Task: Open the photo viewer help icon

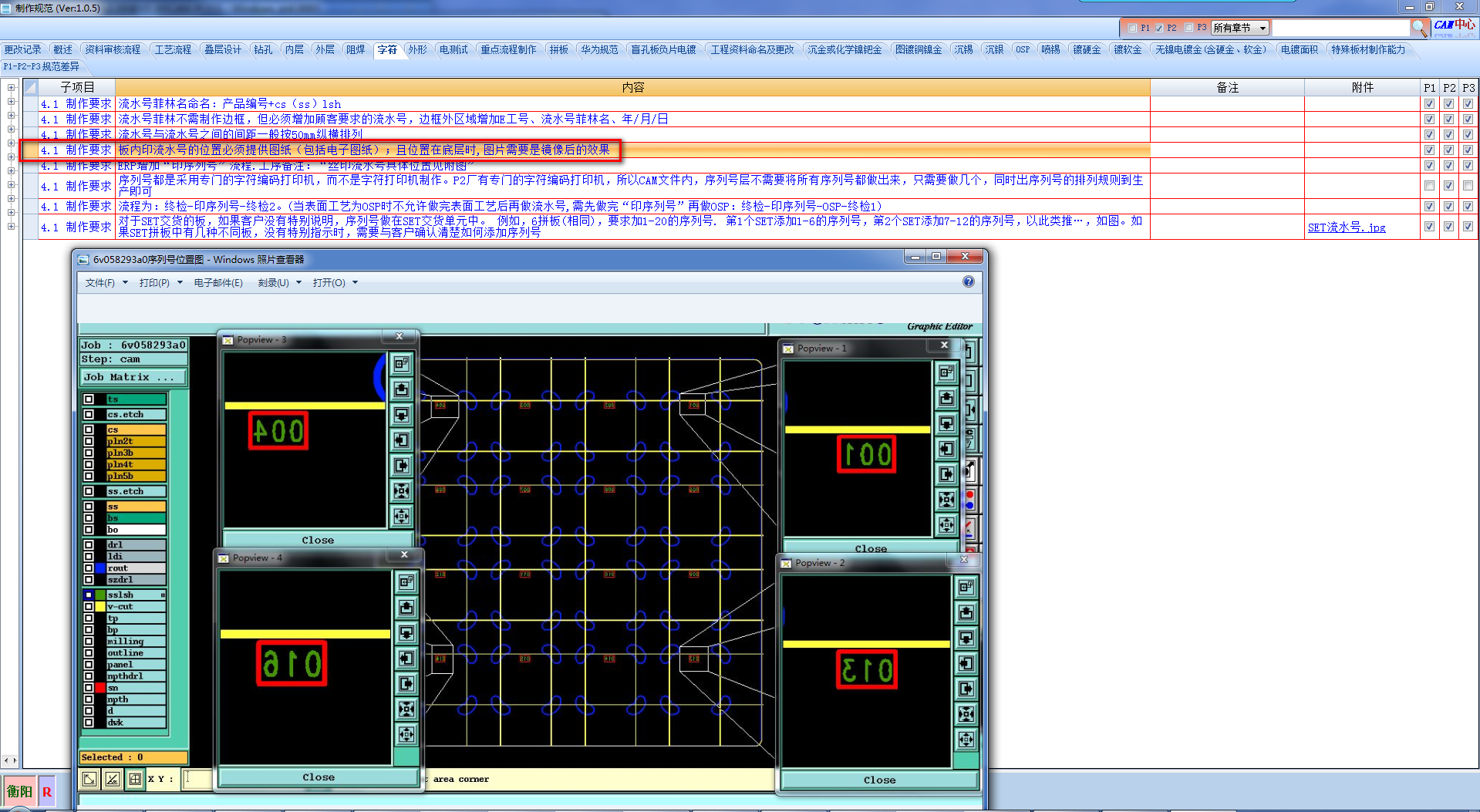Action: [969, 282]
